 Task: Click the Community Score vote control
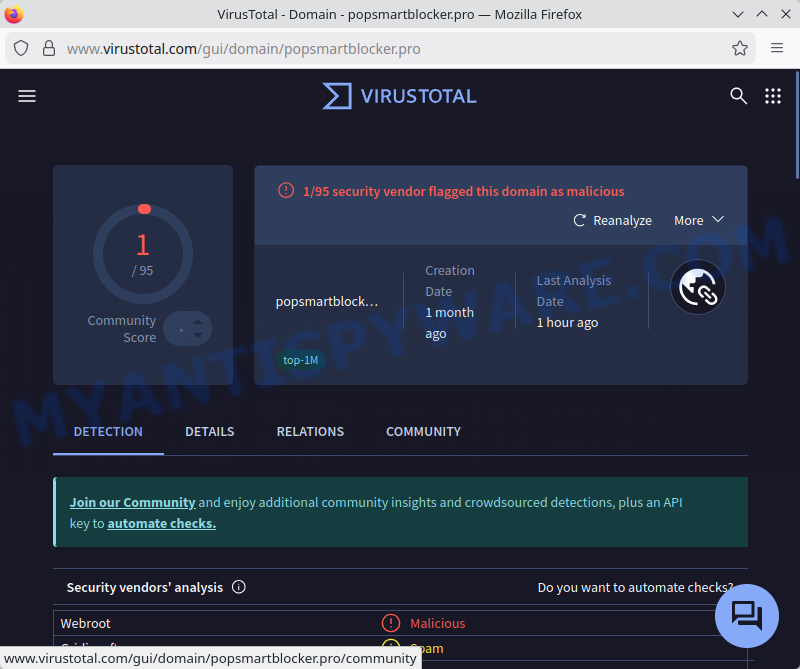pos(188,329)
